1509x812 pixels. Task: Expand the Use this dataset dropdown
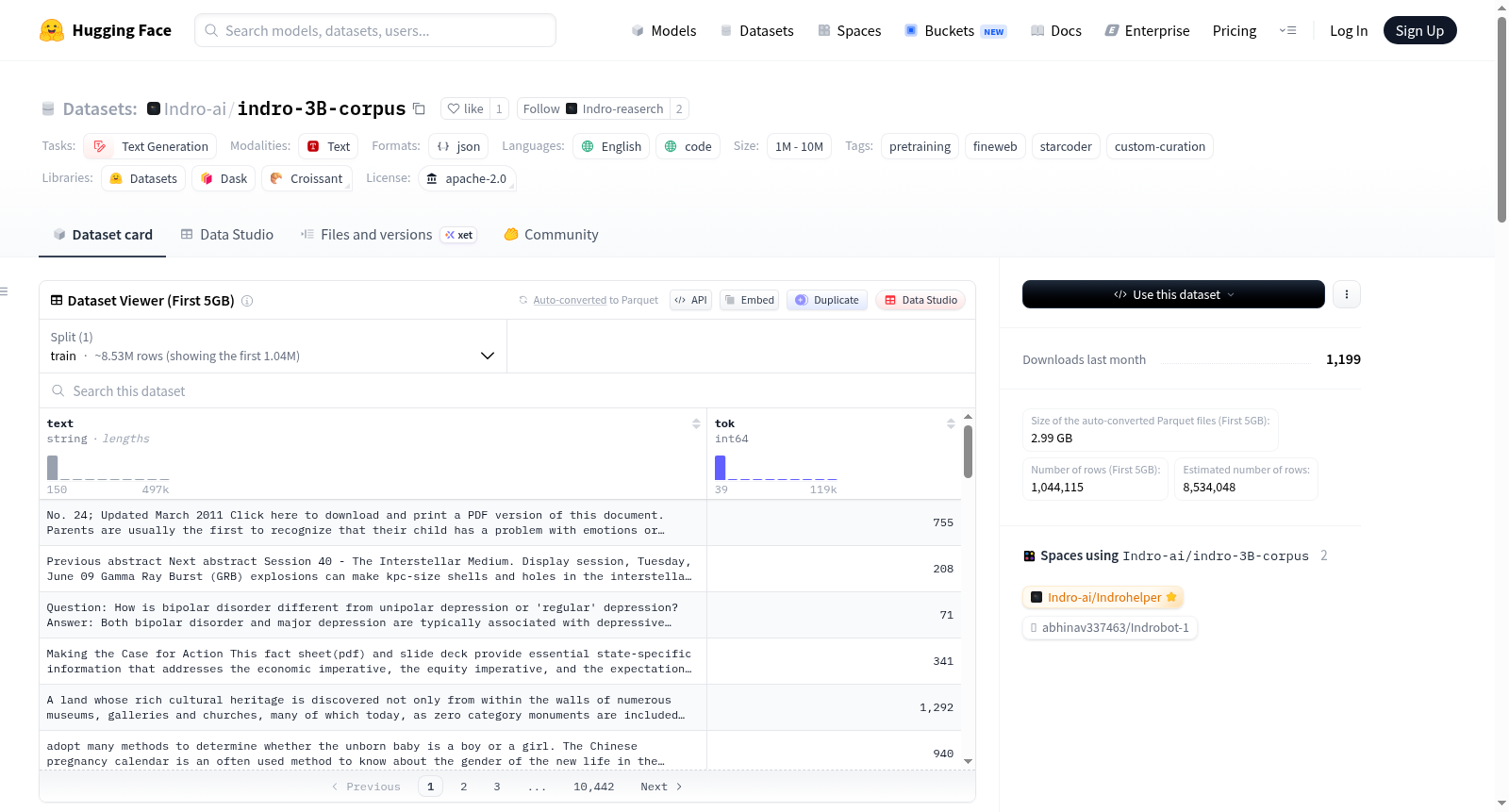point(1173,294)
